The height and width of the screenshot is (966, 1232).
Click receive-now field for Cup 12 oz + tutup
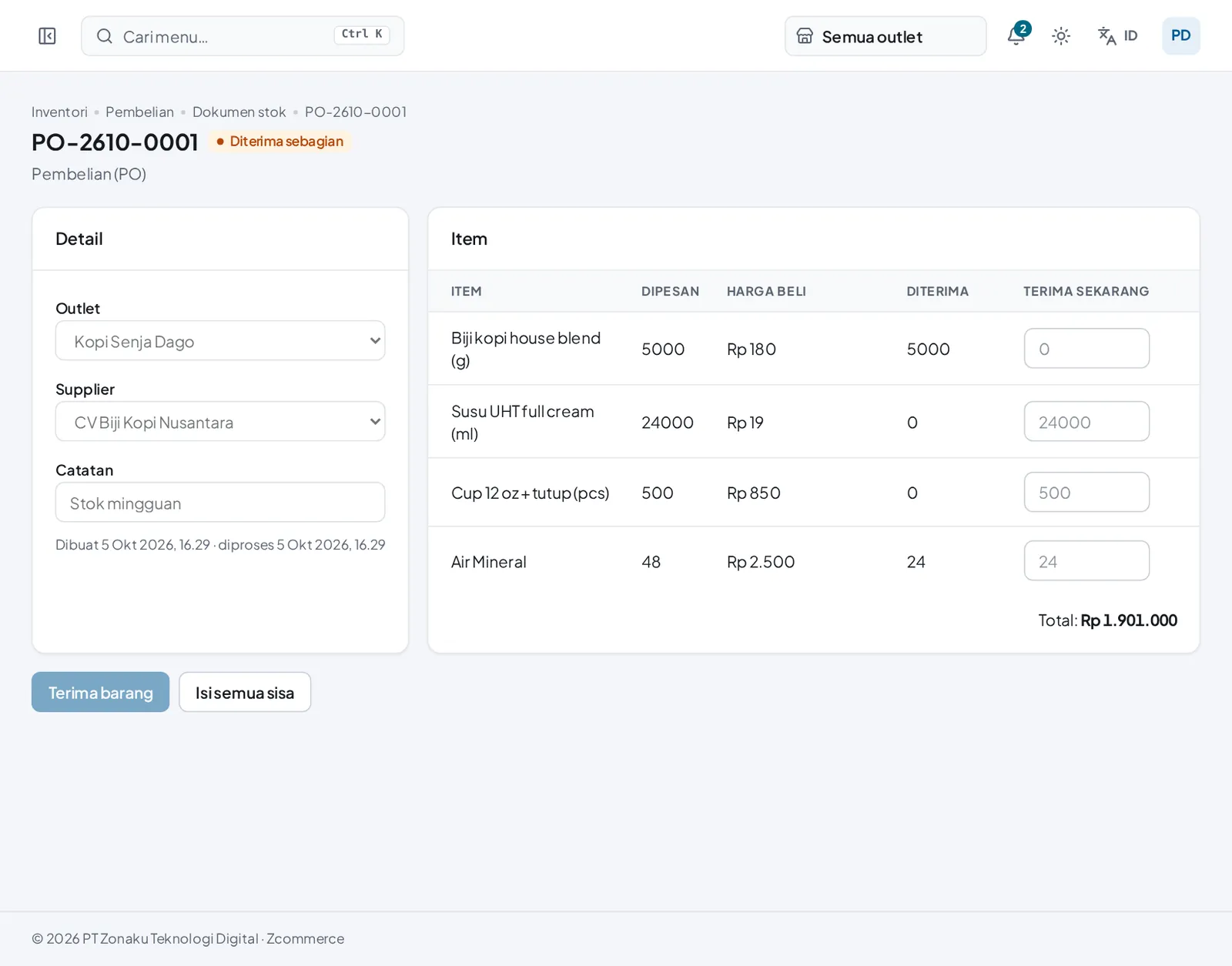coord(1086,493)
